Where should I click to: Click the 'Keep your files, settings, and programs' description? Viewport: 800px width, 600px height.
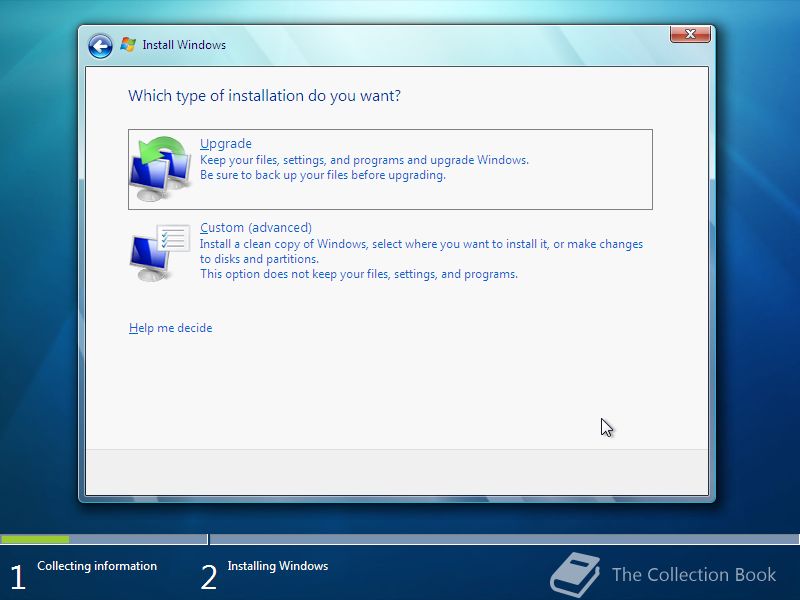(x=364, y=160)
